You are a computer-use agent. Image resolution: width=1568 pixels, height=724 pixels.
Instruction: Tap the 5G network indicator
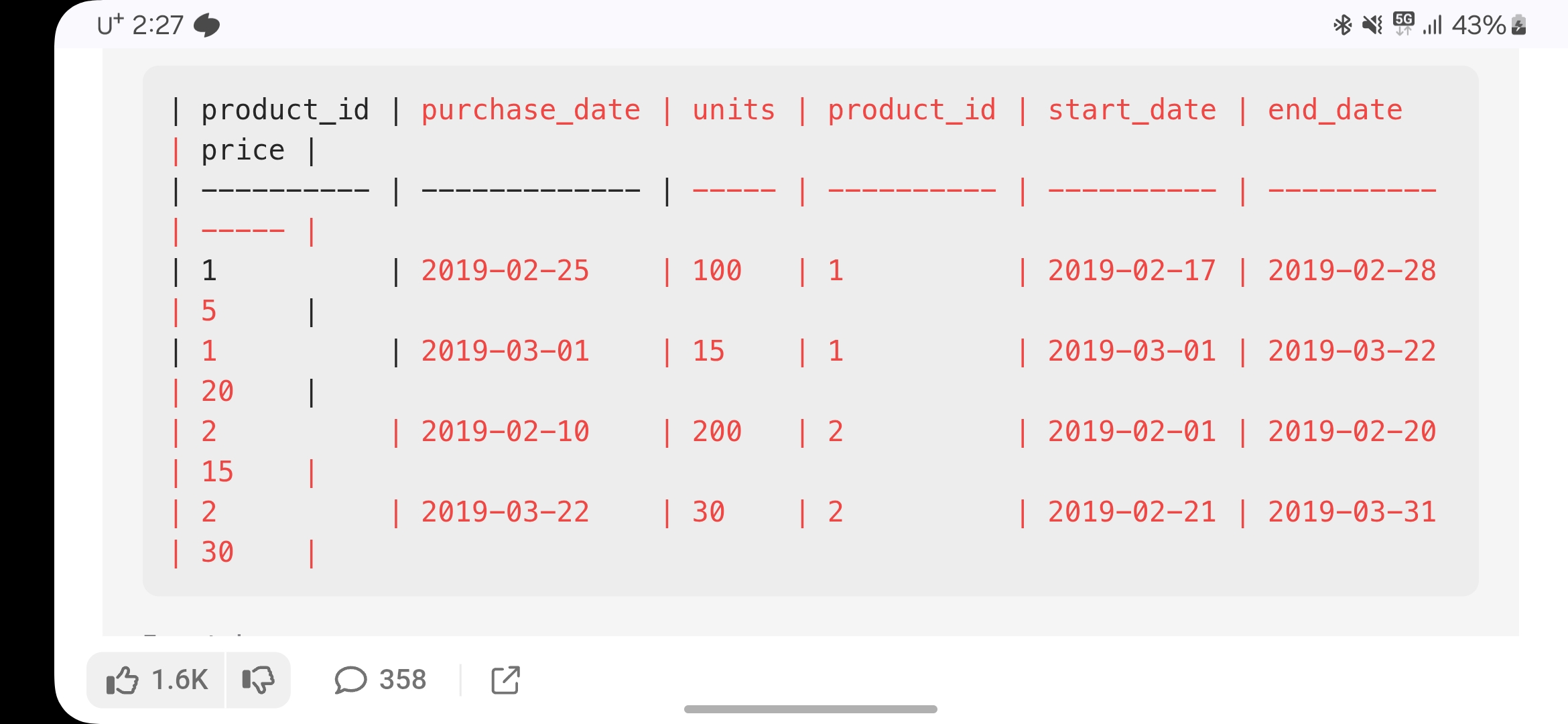[1403, 23]
